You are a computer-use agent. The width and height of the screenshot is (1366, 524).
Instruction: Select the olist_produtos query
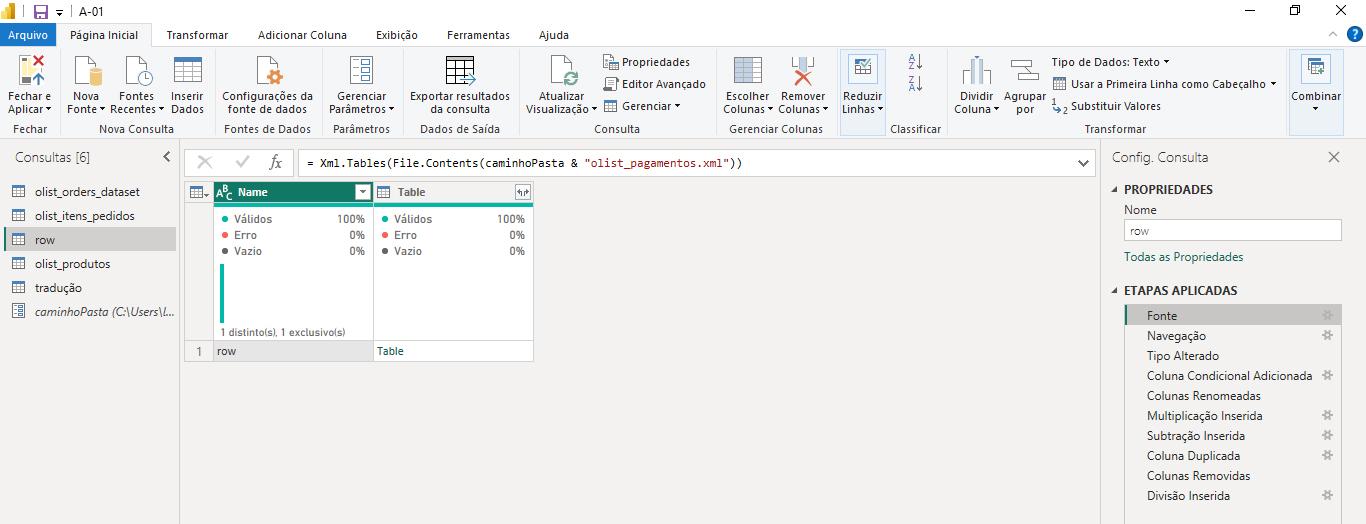tap(91, 263)
